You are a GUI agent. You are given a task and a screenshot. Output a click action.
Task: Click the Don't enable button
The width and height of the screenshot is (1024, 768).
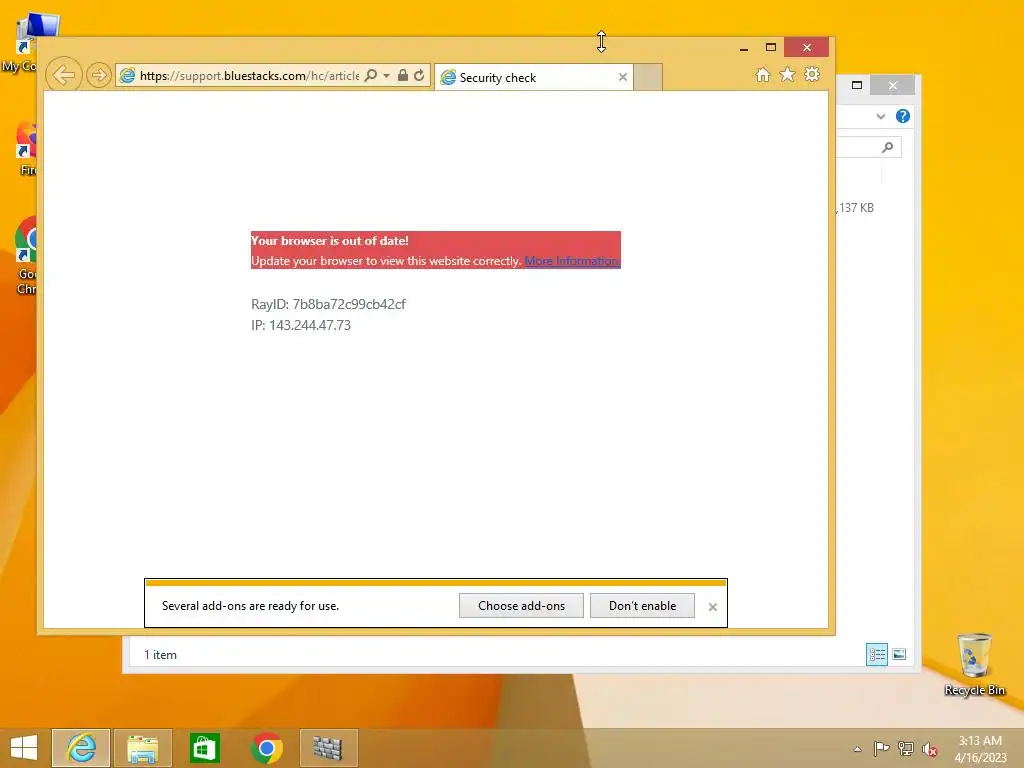[x=642, y=605]
